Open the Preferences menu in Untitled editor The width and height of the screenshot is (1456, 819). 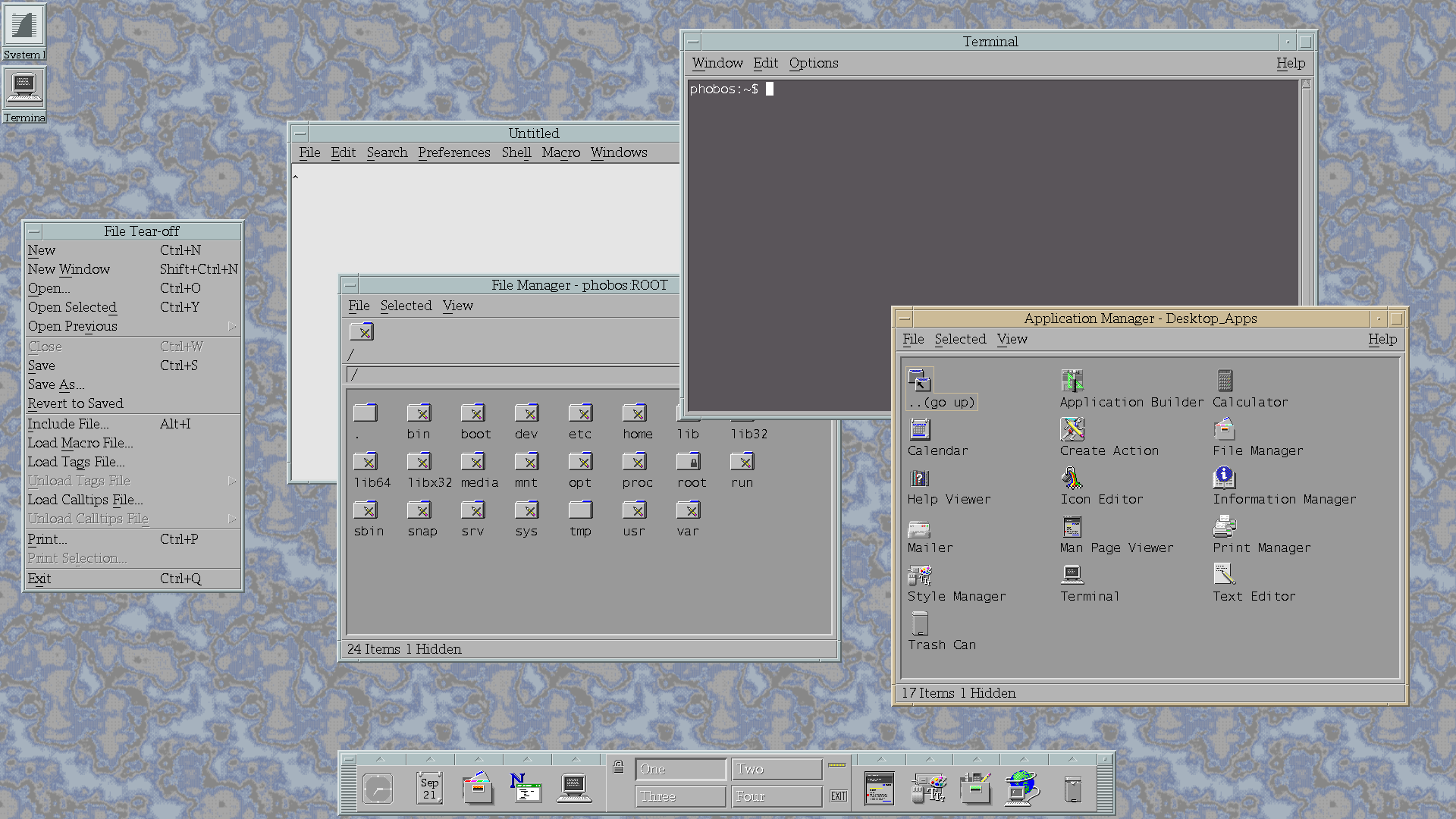pyautogui.click(x=453, y=152)
